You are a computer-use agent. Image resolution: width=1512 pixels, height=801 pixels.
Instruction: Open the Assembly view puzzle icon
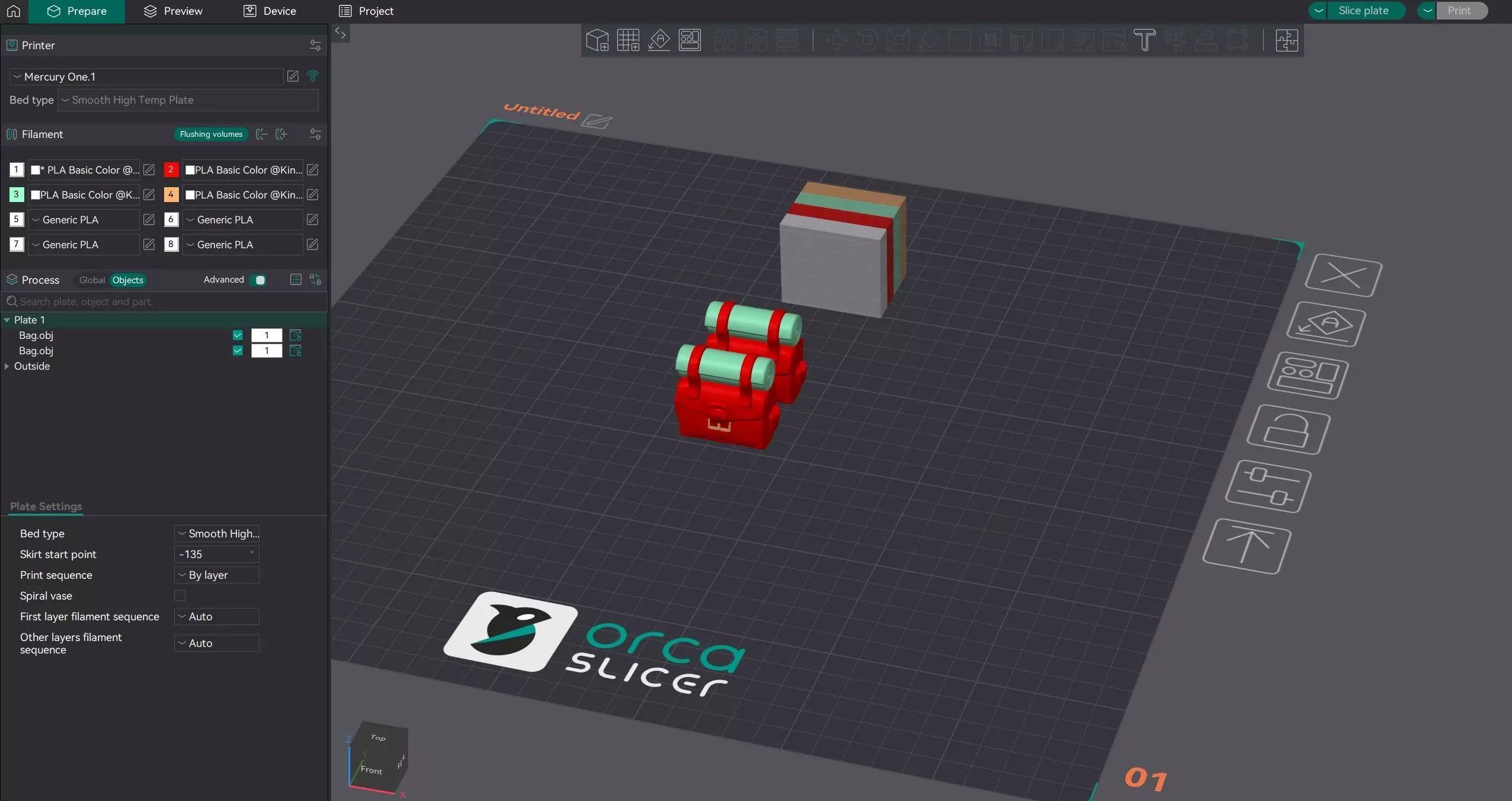click(1287, 40)
